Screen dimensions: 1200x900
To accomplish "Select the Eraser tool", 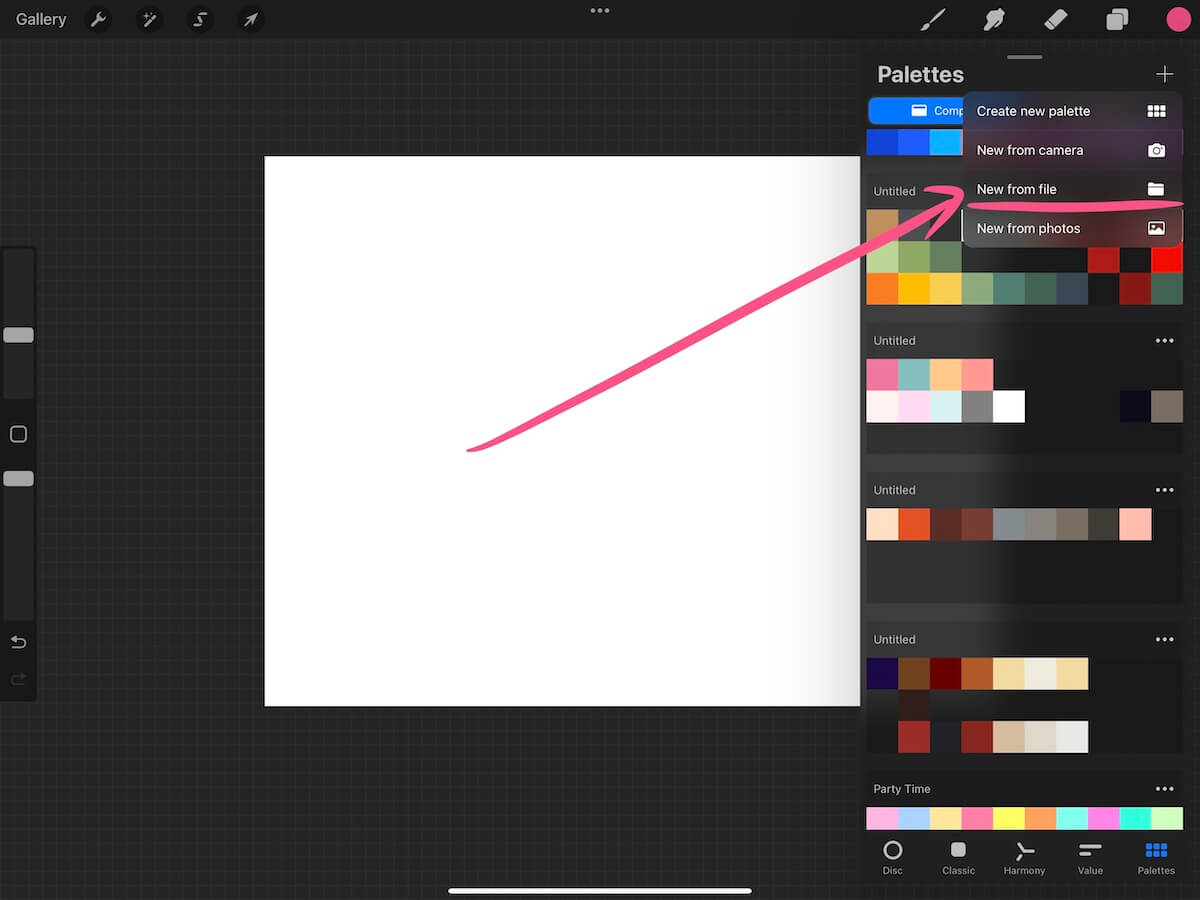I will point(1055,19).
